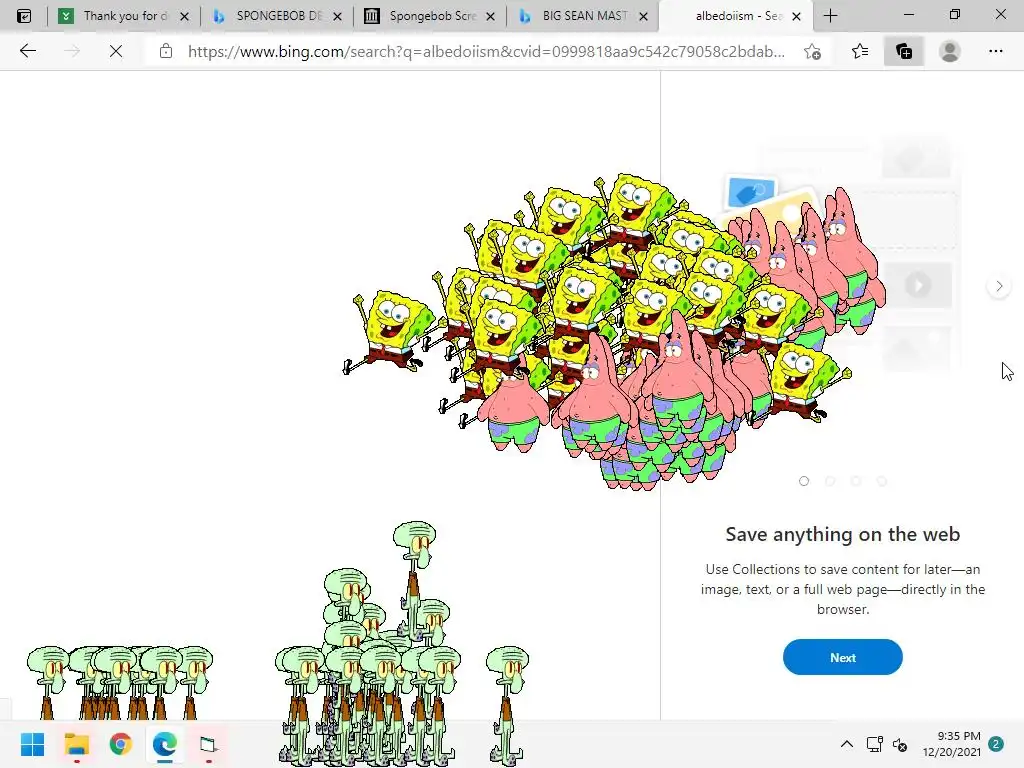Select the first carousel page dot
This screenshot has height=768, width=1024.
804,481
